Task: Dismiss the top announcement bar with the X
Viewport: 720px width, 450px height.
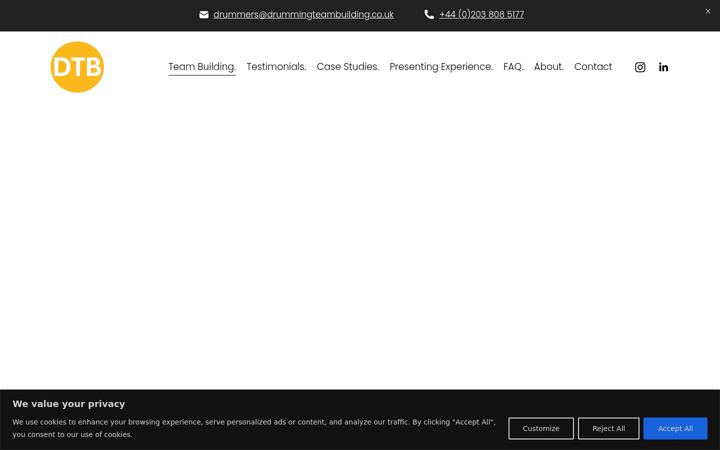Action: (708, 11)
